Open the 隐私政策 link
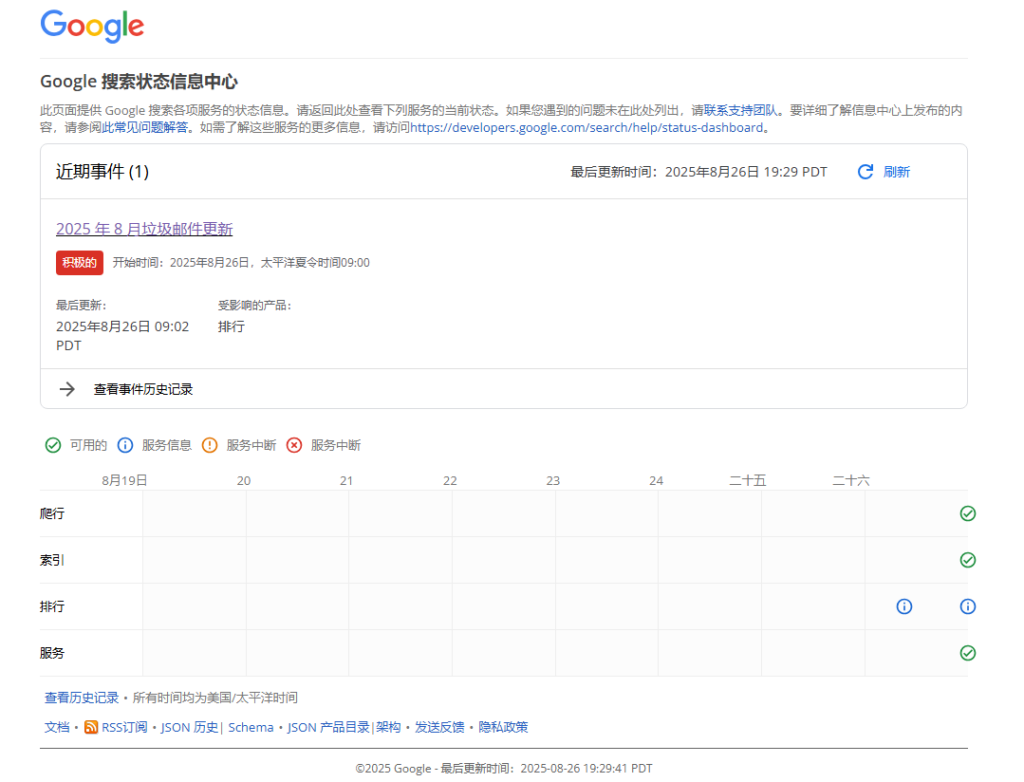The image size is (1024, 782). point(504,727)
